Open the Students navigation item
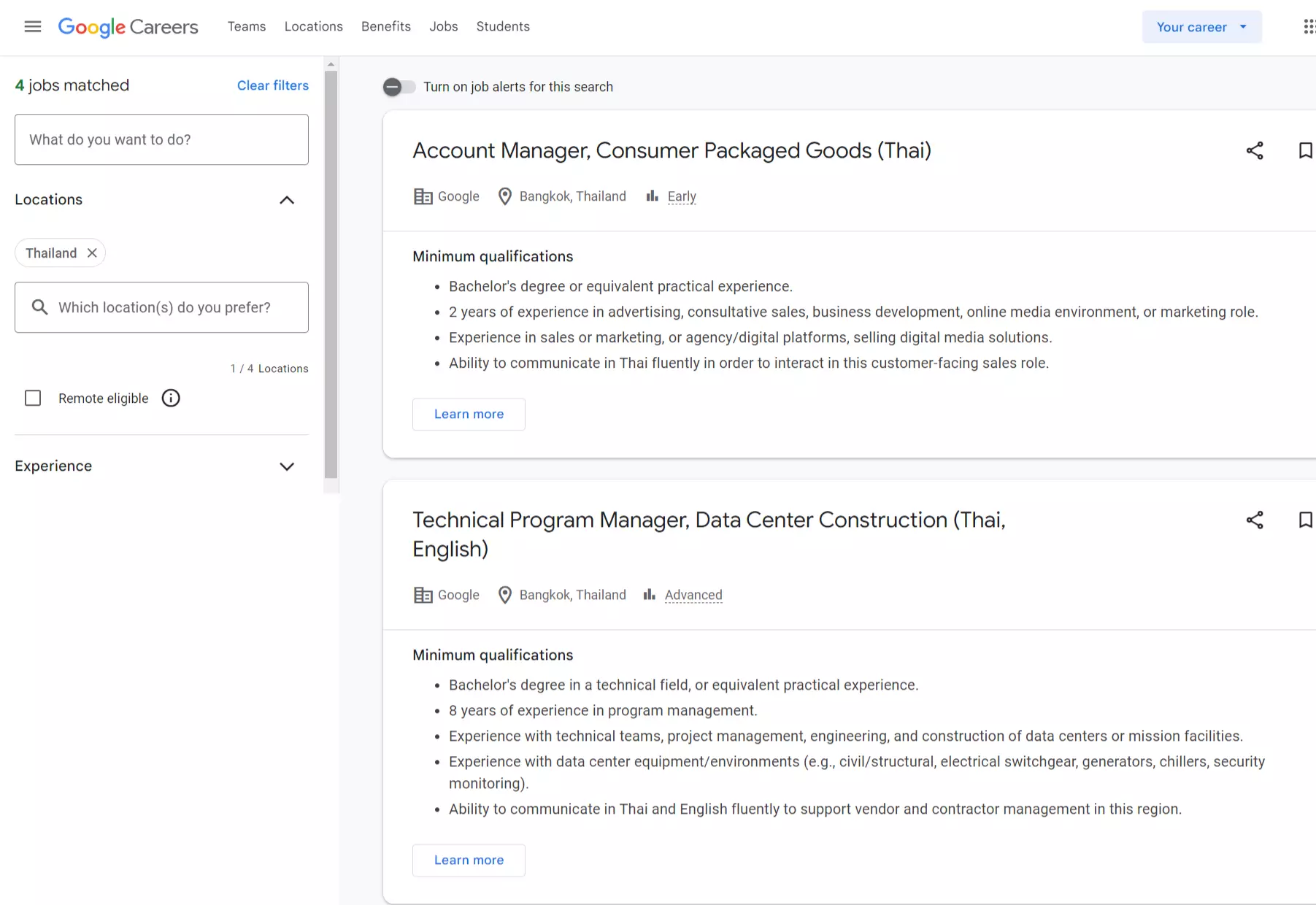The height and width of the screenshot is (905, 1316). [x=503, y=27]
